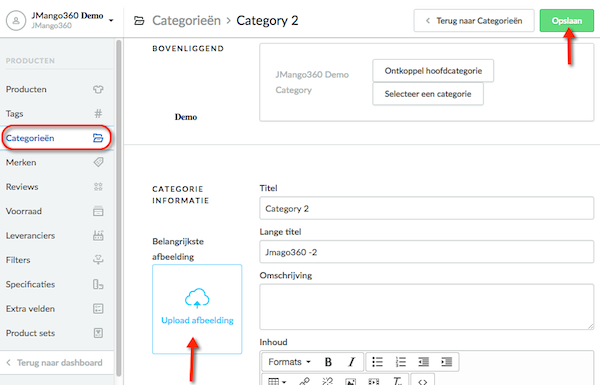Click Ontkoppel hoofdcategorie button
Viewport: 600px width, 385px height.
[x=433, y=71]
